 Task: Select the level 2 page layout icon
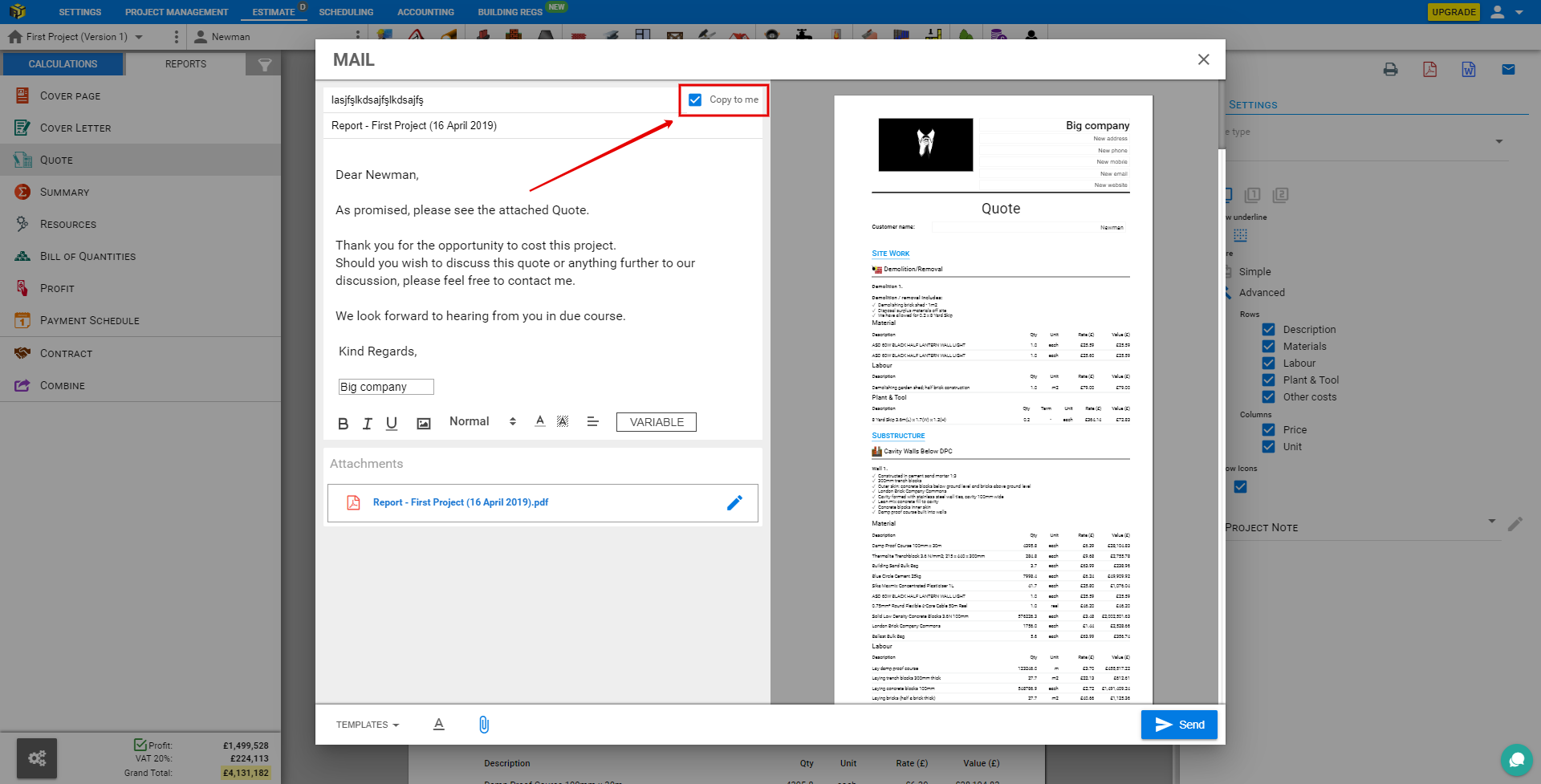(x=1281, y=195)
